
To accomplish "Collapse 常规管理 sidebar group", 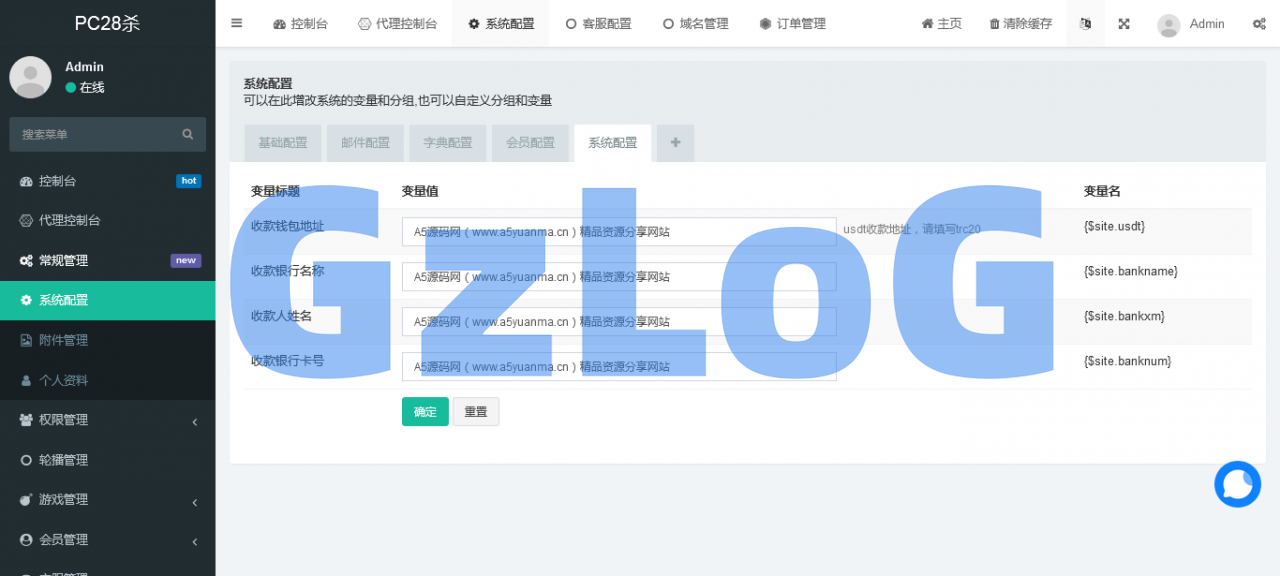I will tap(107, 260).
